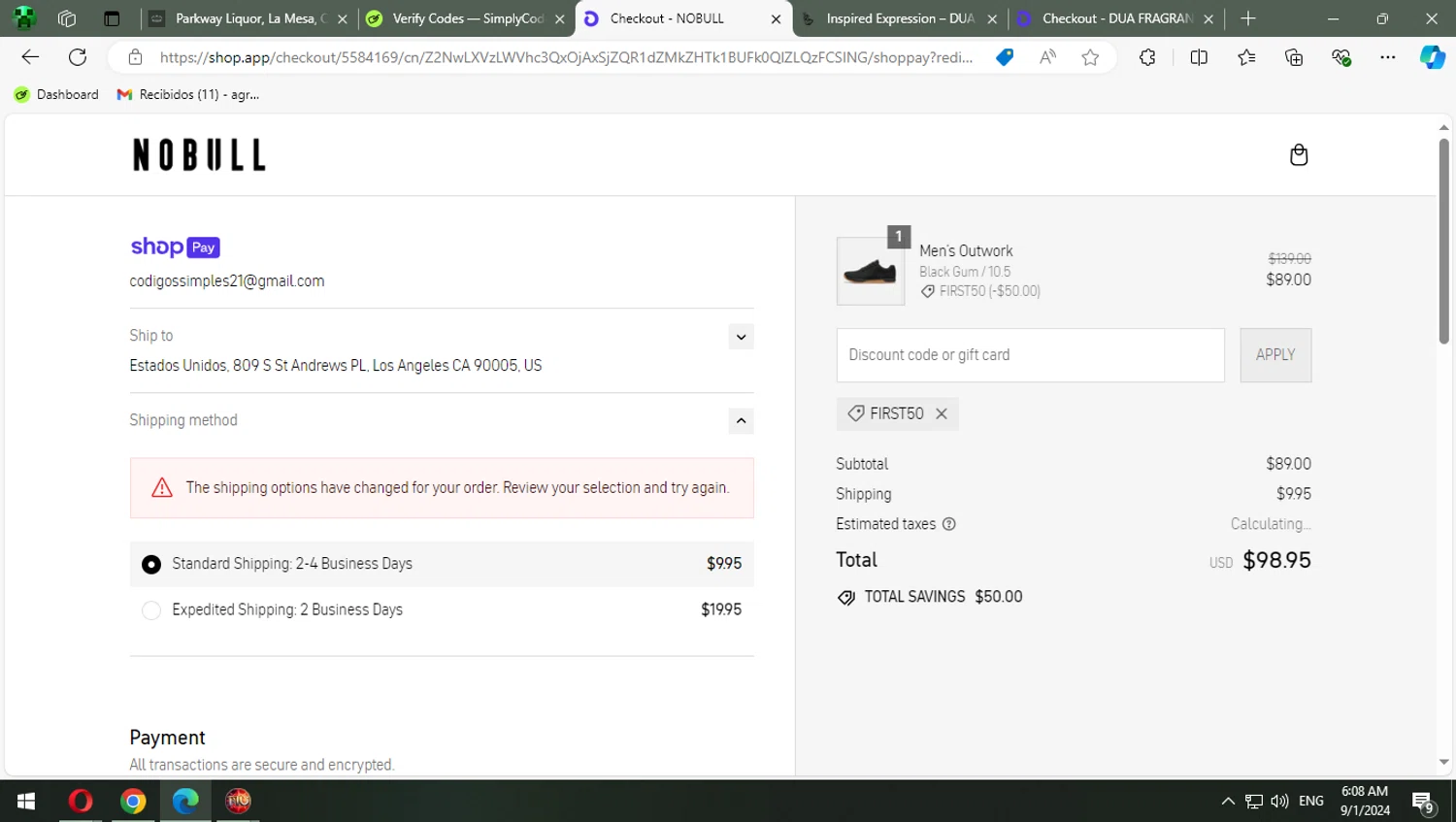1456x822 pixels.
Task: Select Standard Shipping 2-4 Business Days
Action: coord(442,564)
